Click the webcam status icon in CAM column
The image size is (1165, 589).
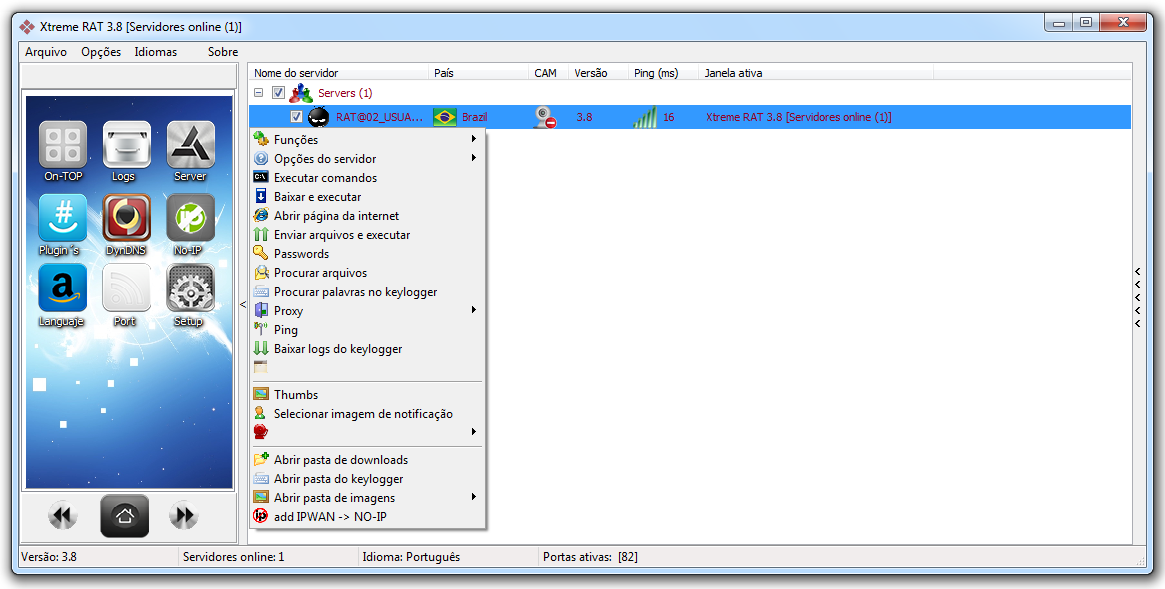545,117
